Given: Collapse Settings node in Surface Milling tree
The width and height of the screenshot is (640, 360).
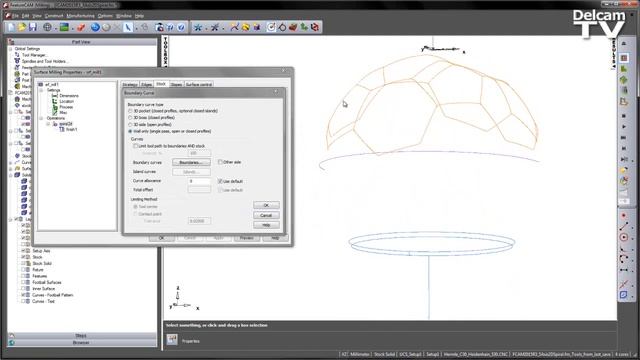Looking at the screenshot, I should click(x=42, y=90).
